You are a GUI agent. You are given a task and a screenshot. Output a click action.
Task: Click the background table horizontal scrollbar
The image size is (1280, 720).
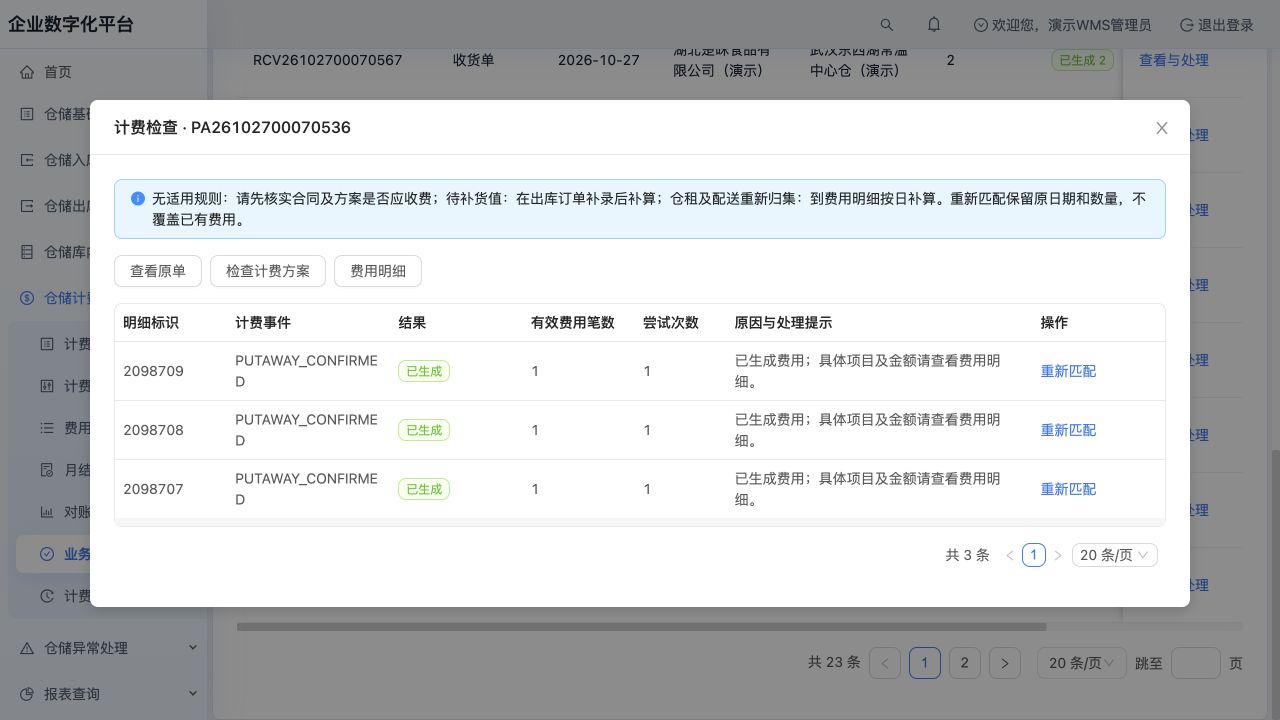tap(641, 627)
